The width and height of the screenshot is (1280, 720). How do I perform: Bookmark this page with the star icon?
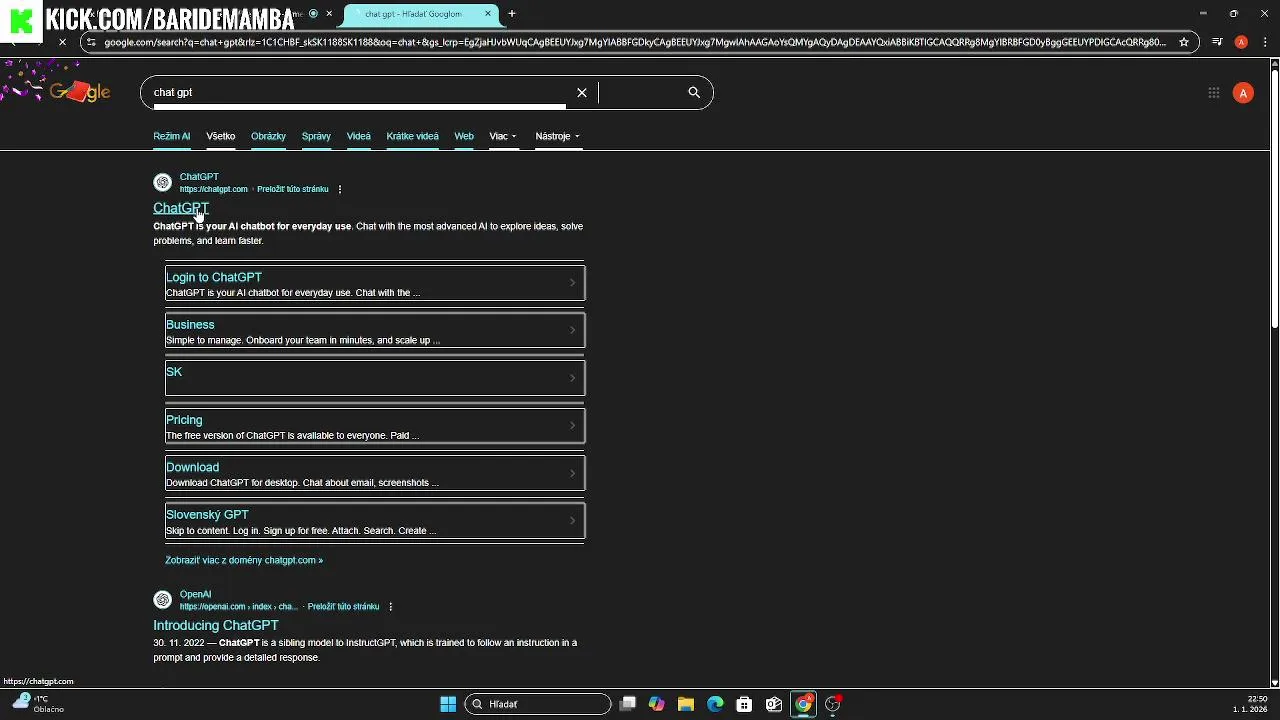point(1184,42)
